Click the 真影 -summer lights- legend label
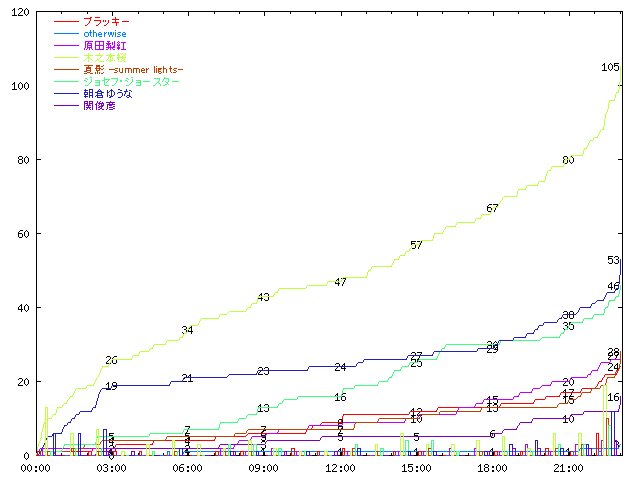640x480 pixels. [x=133, y=69]
